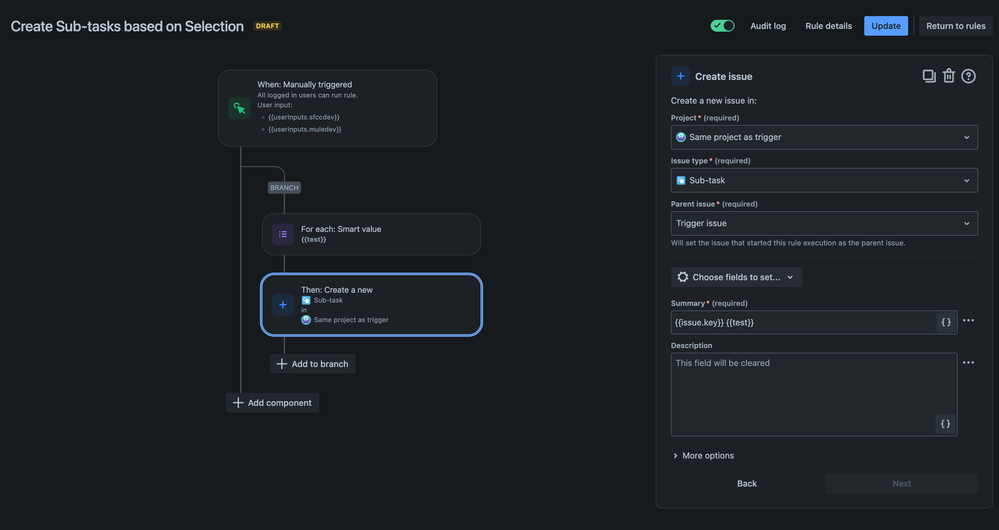Open Rule details

point(828,26)
